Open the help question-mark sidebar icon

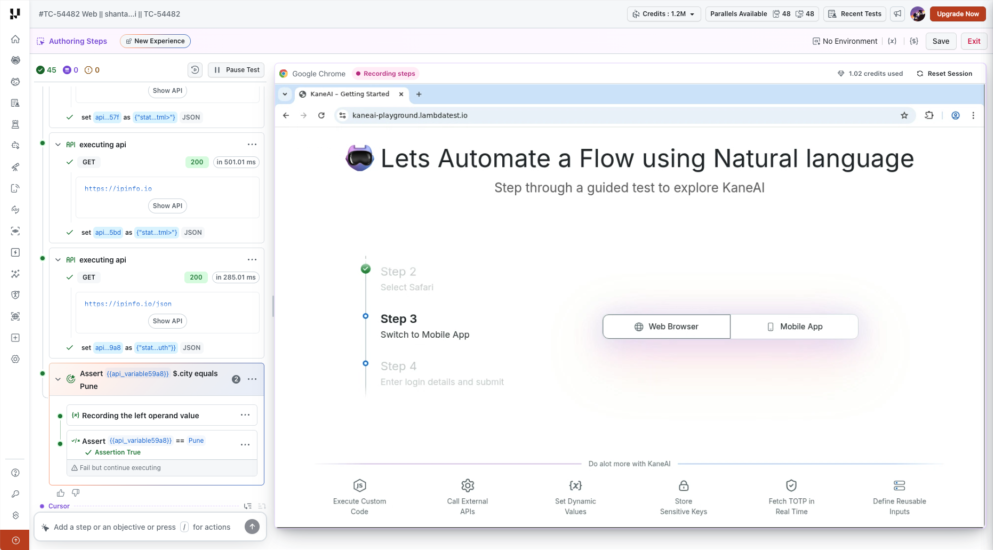(15, 473)
